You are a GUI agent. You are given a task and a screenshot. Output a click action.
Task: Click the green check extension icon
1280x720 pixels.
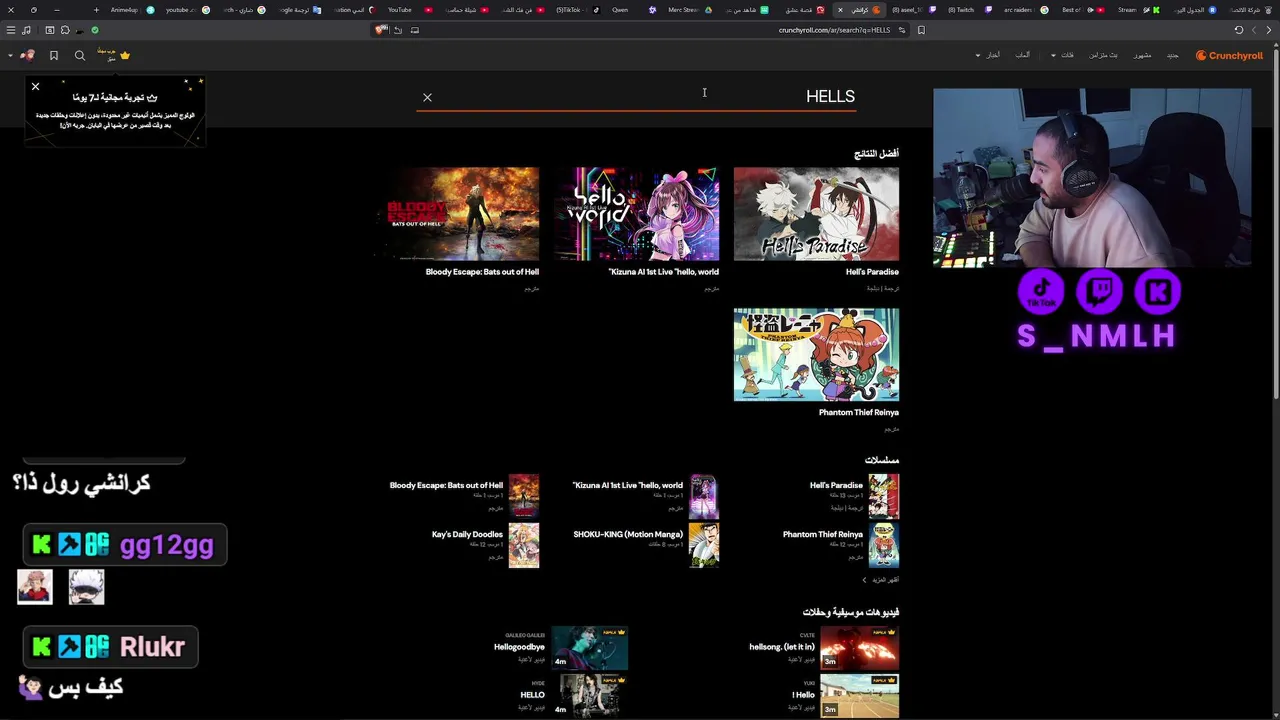(95, 30)
